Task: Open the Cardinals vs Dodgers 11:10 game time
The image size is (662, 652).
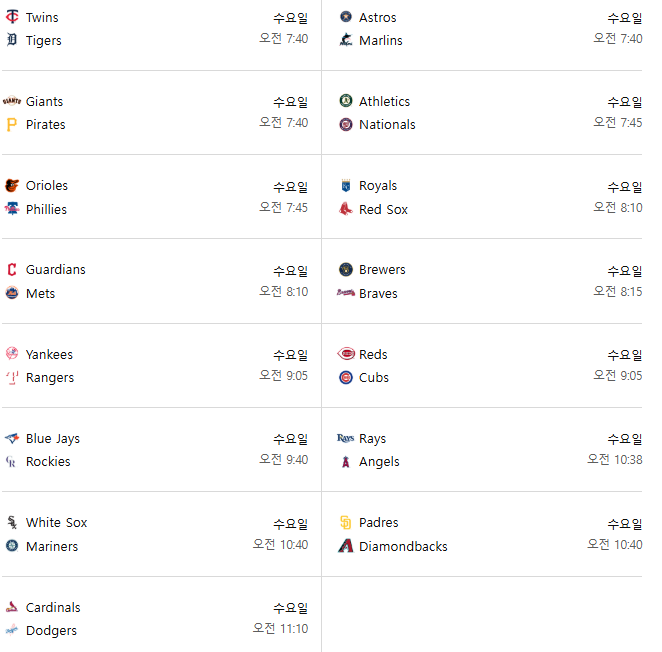Action: coord(280,628)
